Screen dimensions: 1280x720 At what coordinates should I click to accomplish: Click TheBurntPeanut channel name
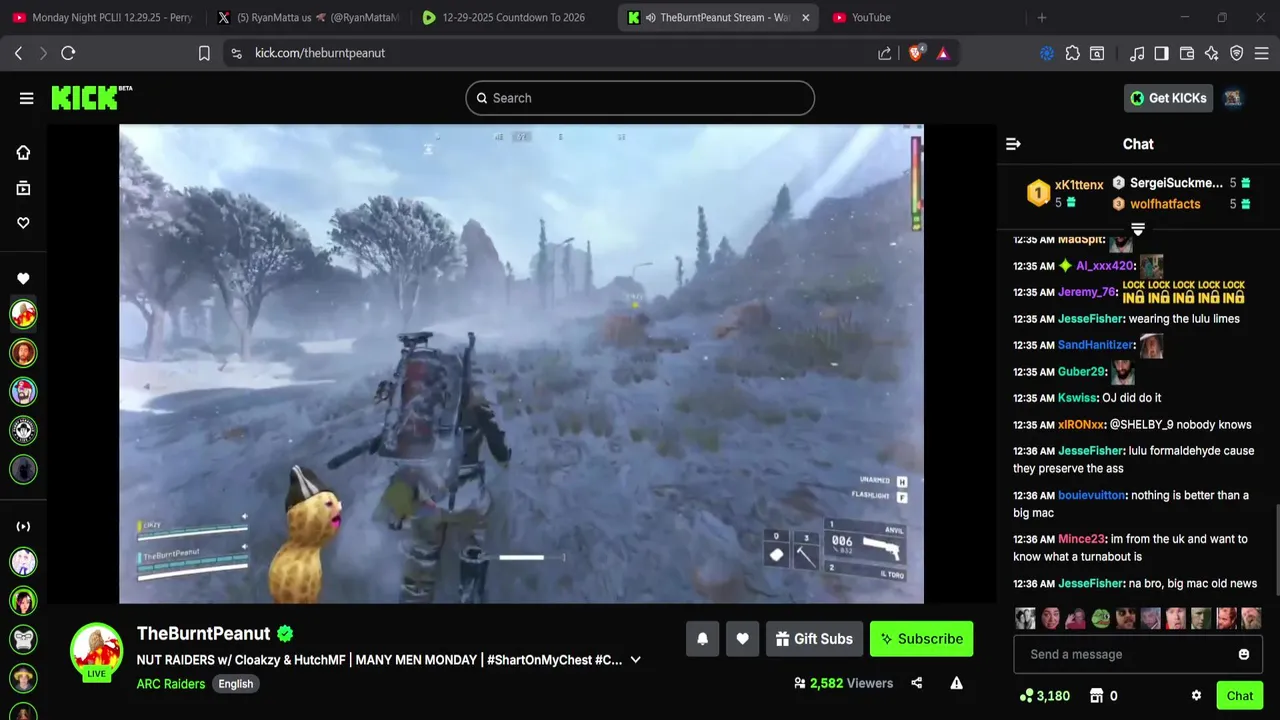tap(204, 633)
